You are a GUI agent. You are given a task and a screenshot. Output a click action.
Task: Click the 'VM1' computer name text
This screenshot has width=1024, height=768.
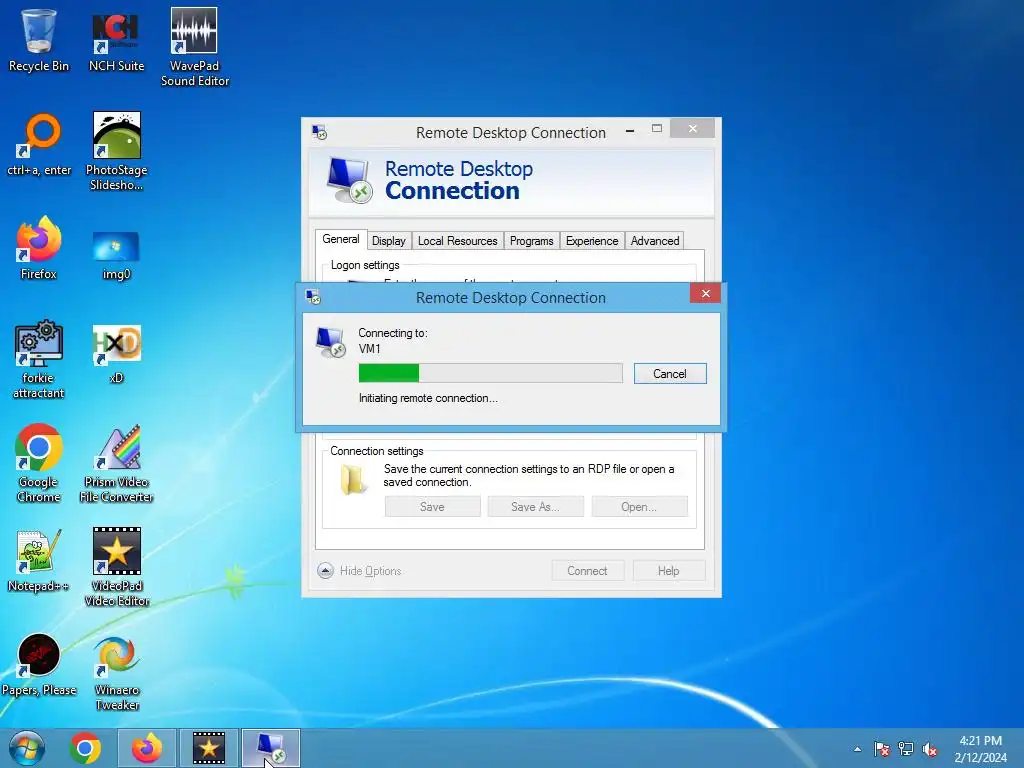[370, 349]
